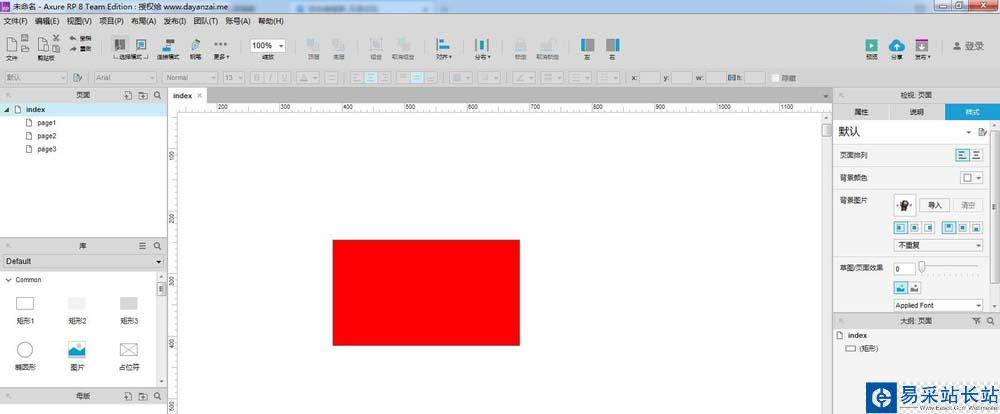1000x414 pixels.
Task: Select the Pen tool
Action: click(x=196, y=45)
